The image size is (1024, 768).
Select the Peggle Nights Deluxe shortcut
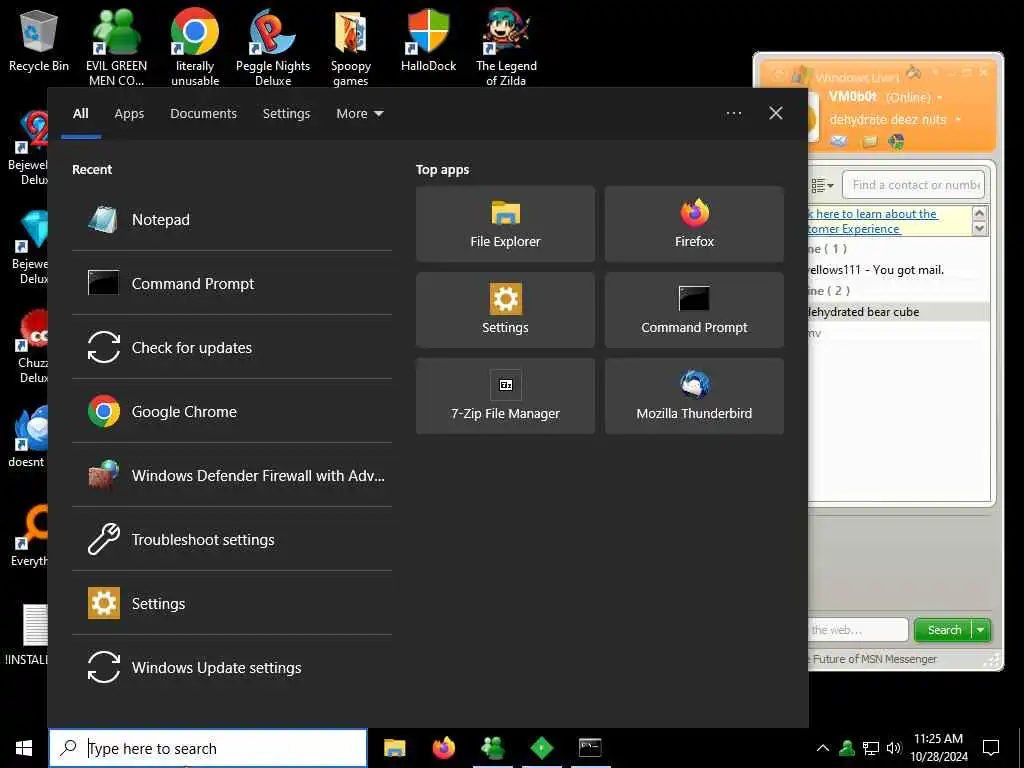pyautogui.click(x=273, y=47)
